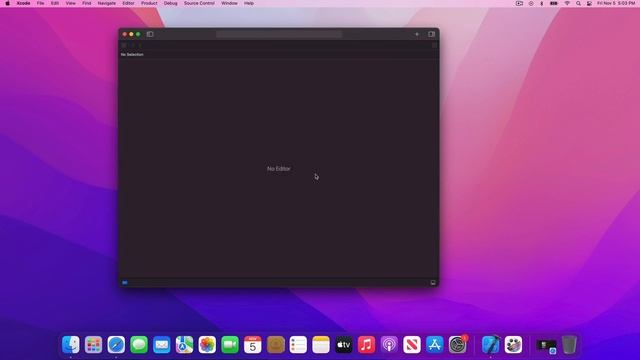Open the Xcode application menu

pos(23,3)
